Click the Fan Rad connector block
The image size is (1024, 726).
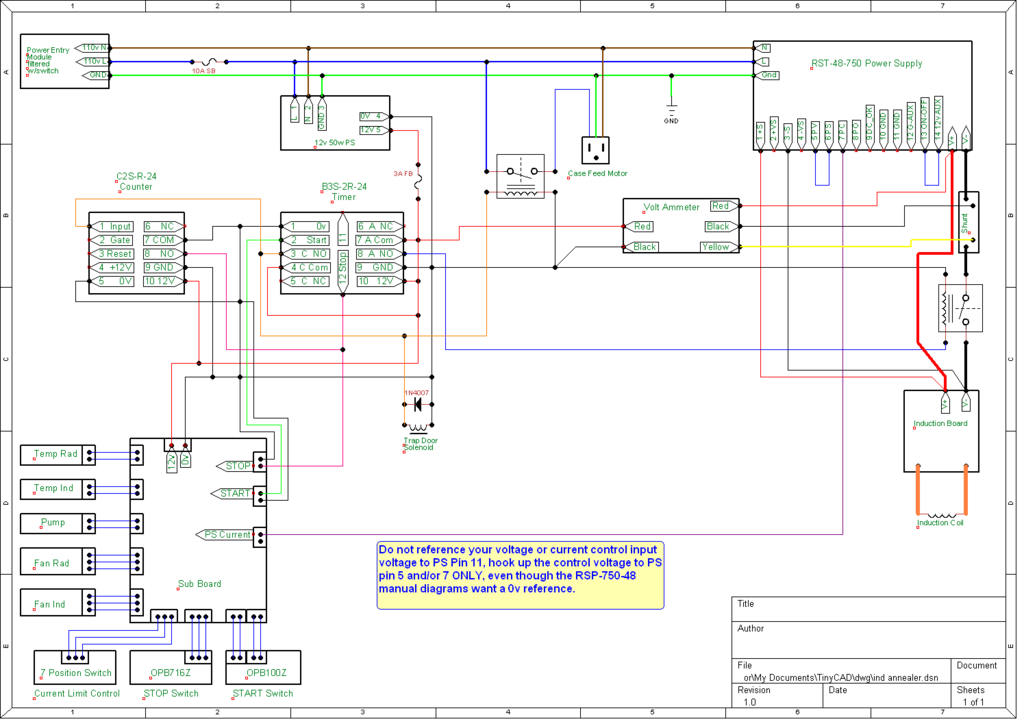point(57,561)
